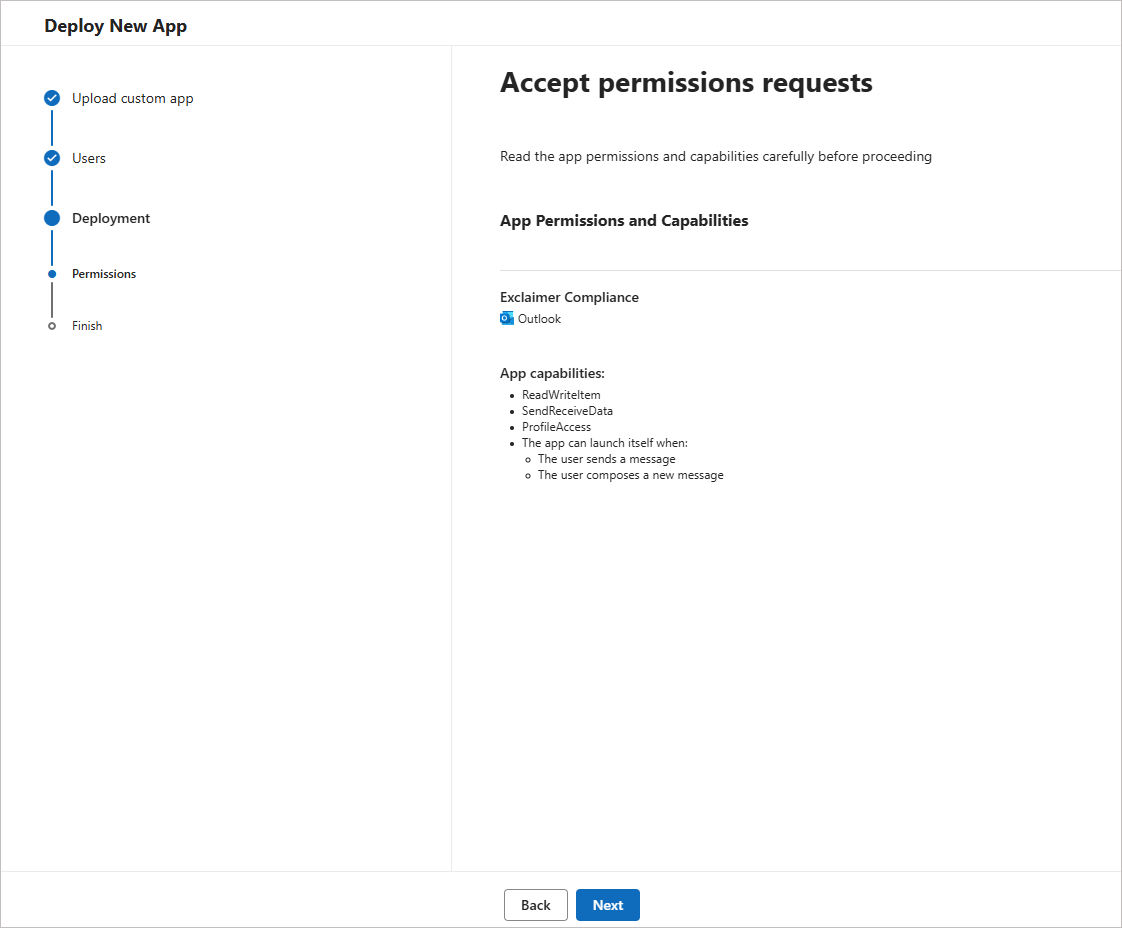Click the ProfileAccess capability

(x=556, y=427)
